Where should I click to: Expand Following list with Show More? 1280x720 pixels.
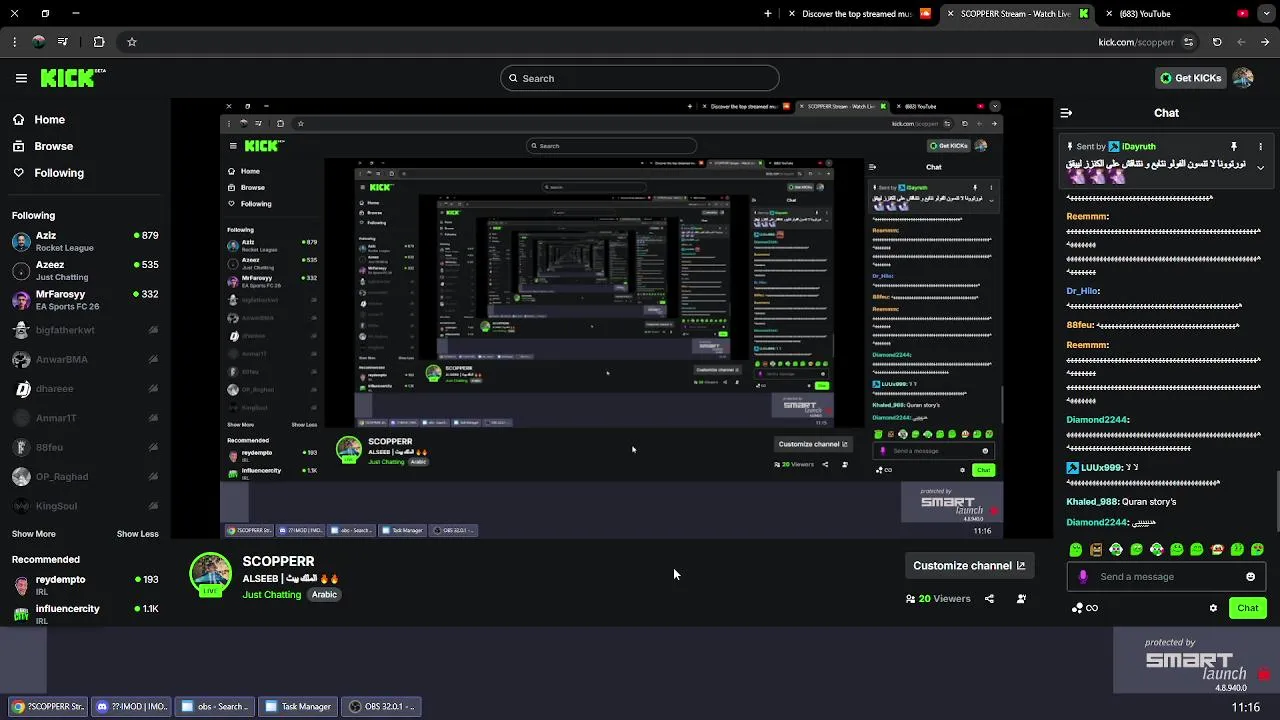(34, 534)
